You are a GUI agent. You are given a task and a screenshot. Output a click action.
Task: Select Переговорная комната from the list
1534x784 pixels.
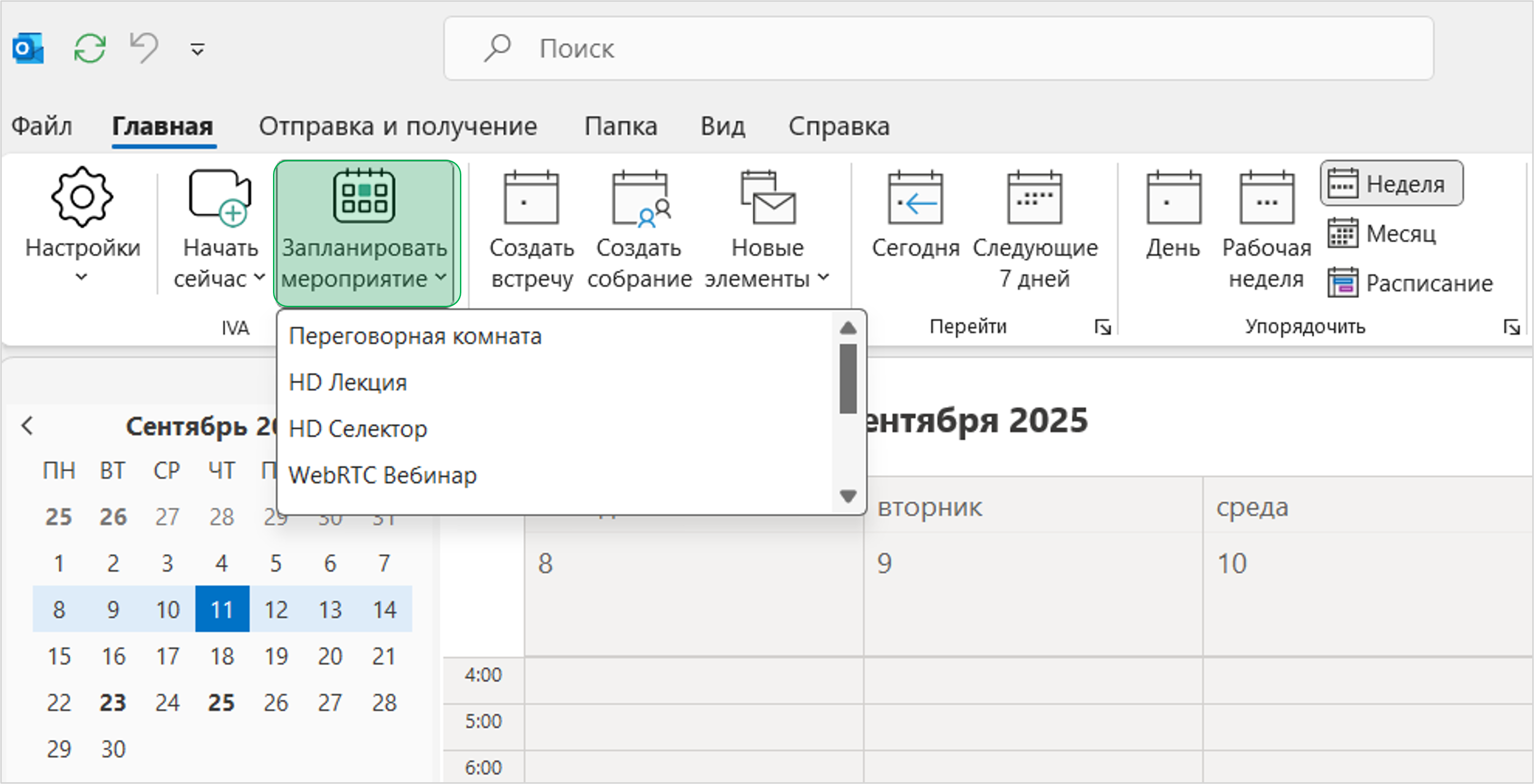tap(415, 336)
